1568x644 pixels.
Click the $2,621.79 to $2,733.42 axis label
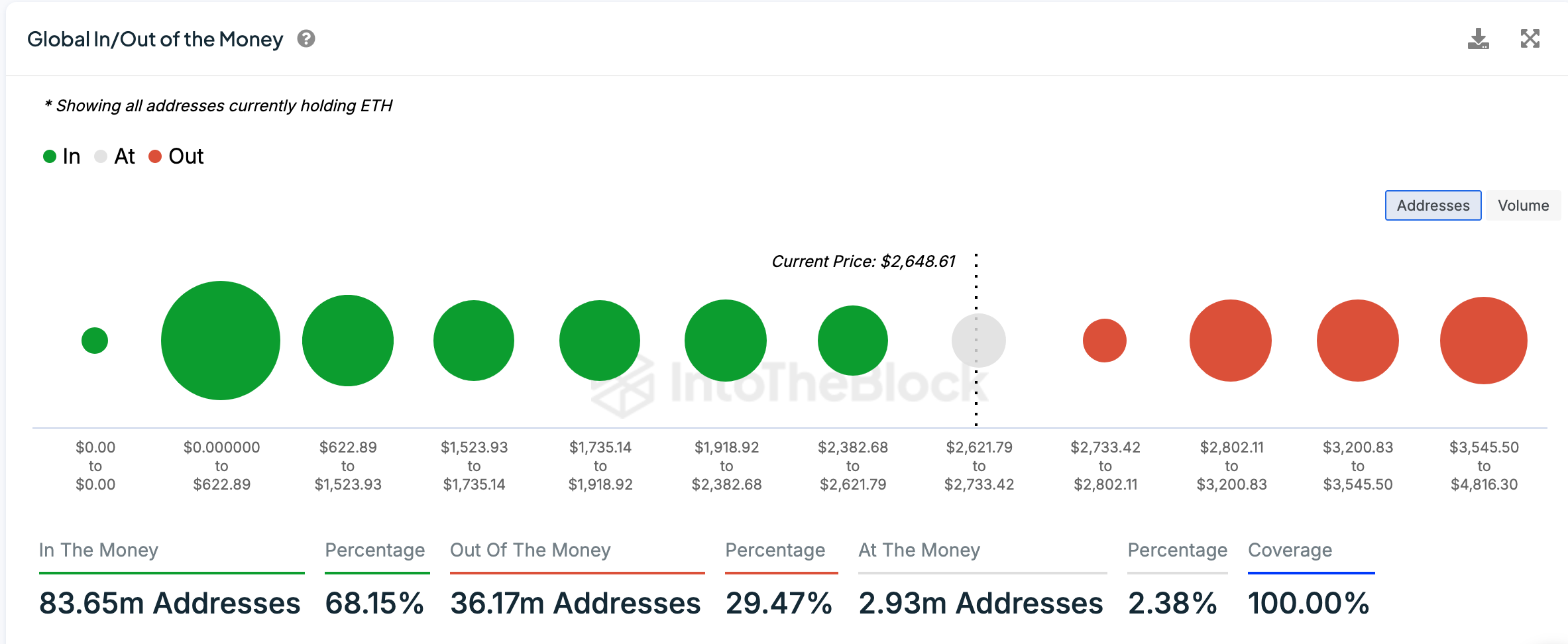click(980, 466)
